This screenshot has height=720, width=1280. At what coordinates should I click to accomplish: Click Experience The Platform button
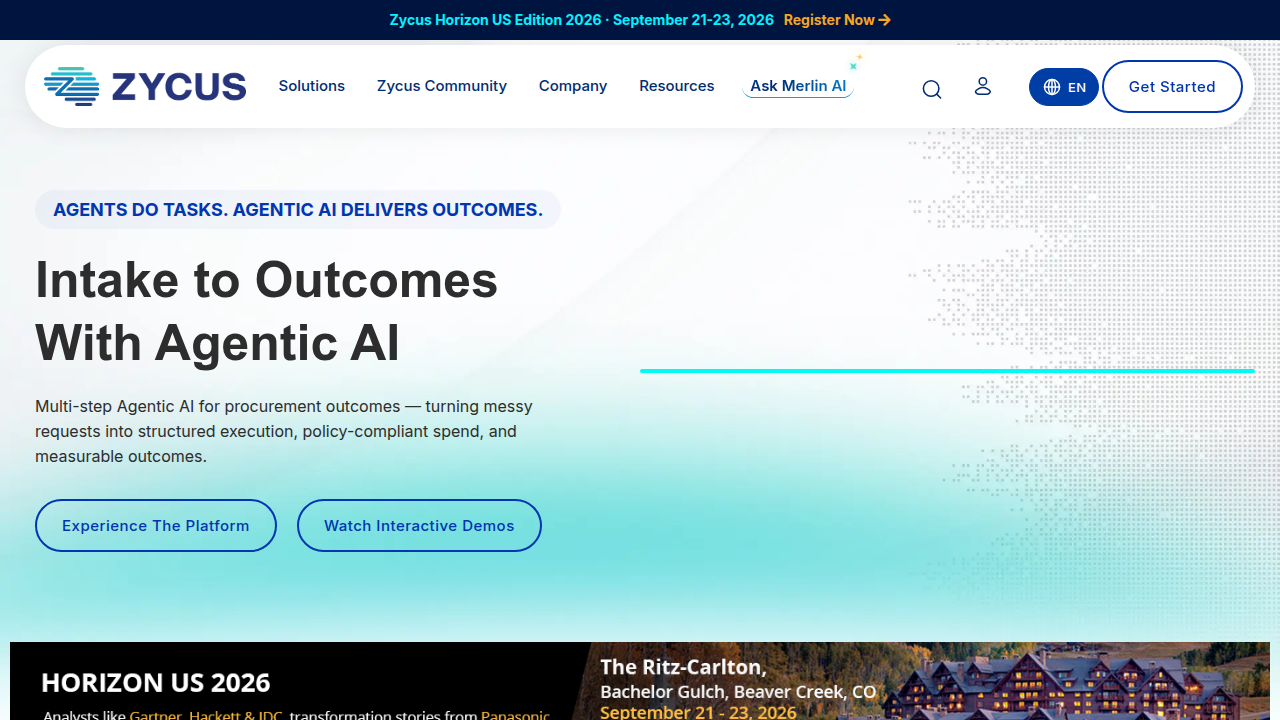(x=156, y=525)
